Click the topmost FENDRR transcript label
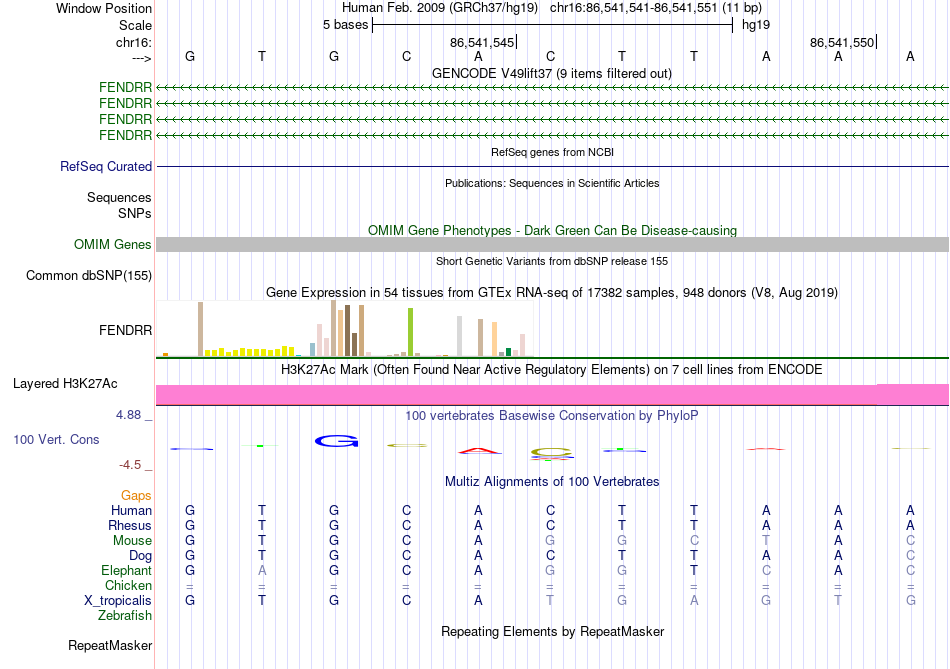 125,88
